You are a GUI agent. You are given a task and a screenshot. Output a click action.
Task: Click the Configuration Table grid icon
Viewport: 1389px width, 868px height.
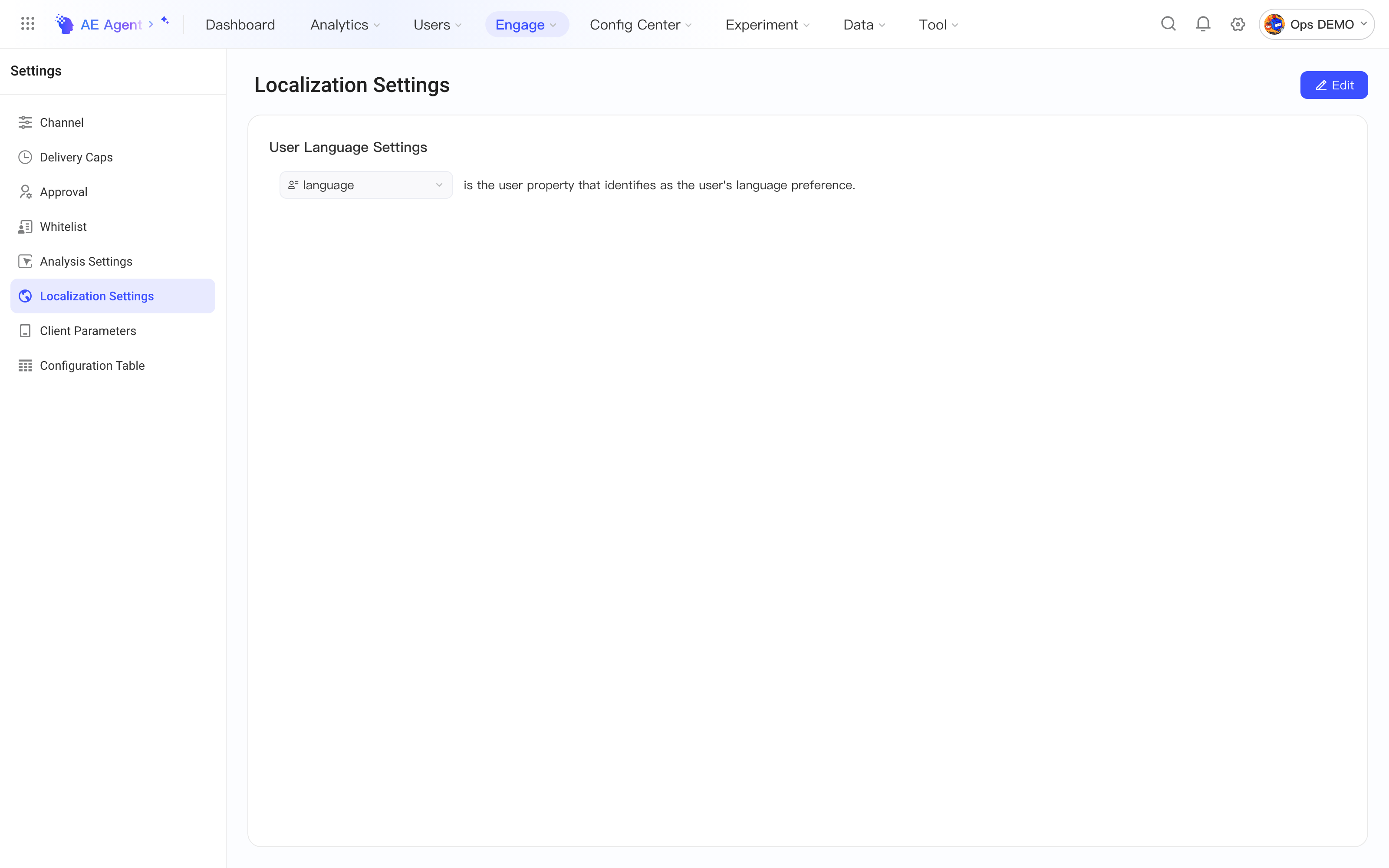point(25,366)
